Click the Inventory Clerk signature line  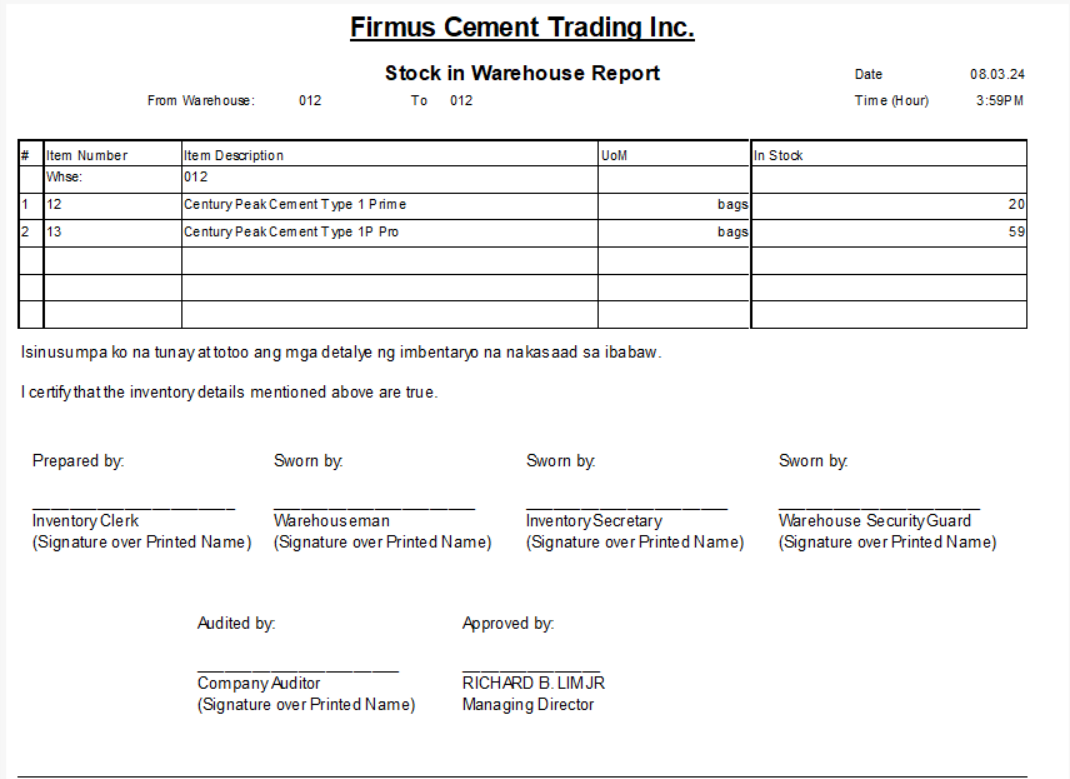[x=133, y=507]
